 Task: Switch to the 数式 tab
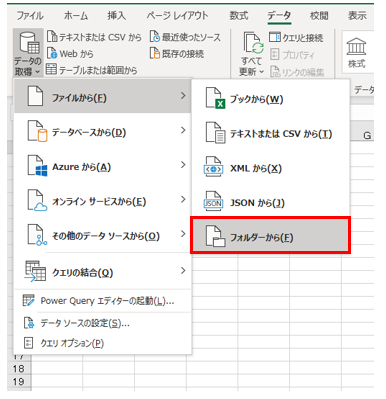tap(239, 16)
